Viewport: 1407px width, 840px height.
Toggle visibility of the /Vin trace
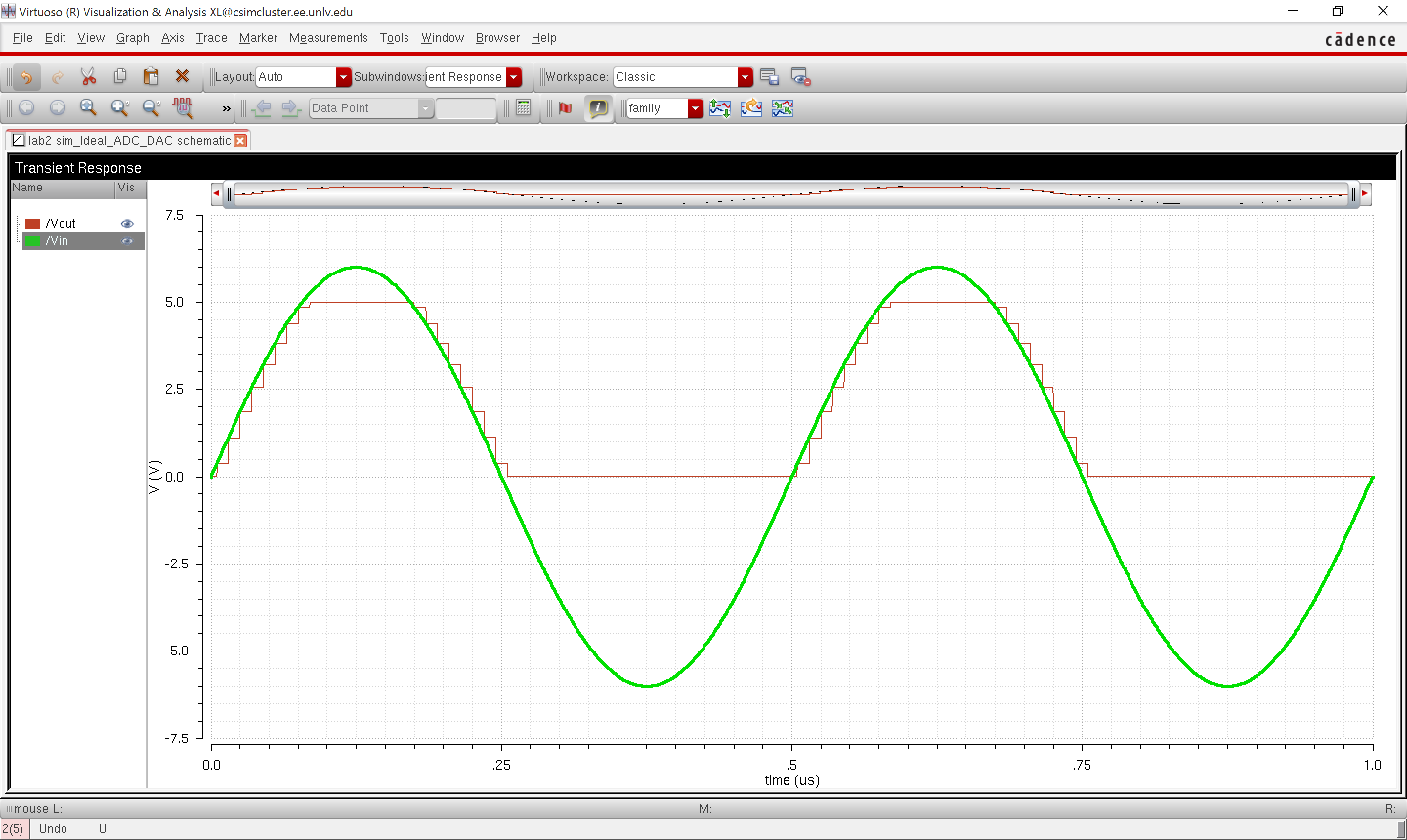tap(127, 241)
